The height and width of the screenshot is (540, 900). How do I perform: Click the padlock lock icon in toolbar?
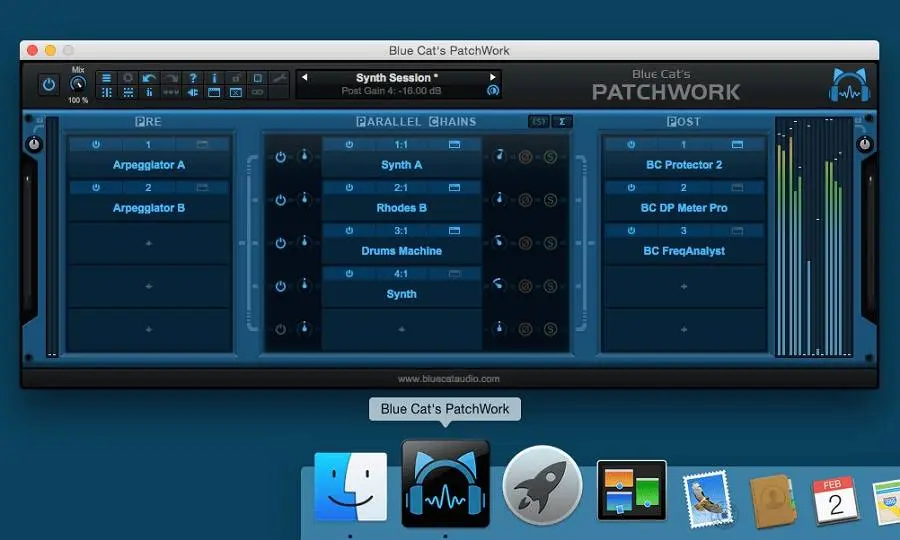pyautogui.click(x=236, y=78)
